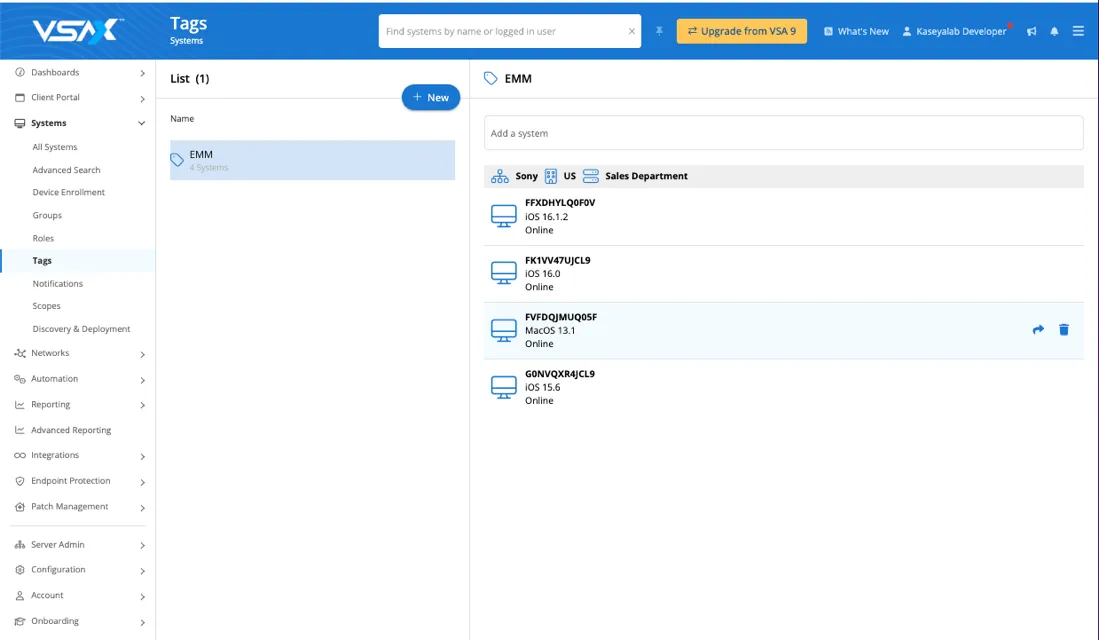Open All Systems in sidebar

[55, 147]
